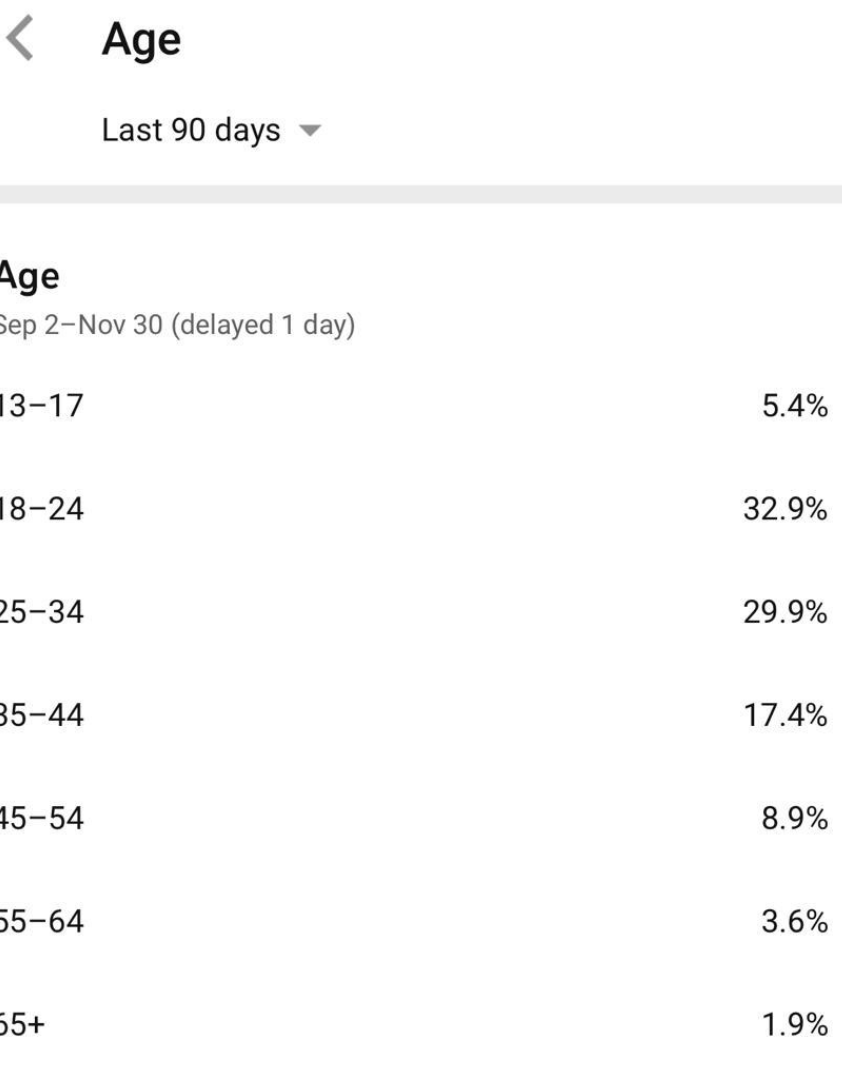Screen dimensions: 842x1080
Task: Select the 17.4% percentage value
Action: 785,716
